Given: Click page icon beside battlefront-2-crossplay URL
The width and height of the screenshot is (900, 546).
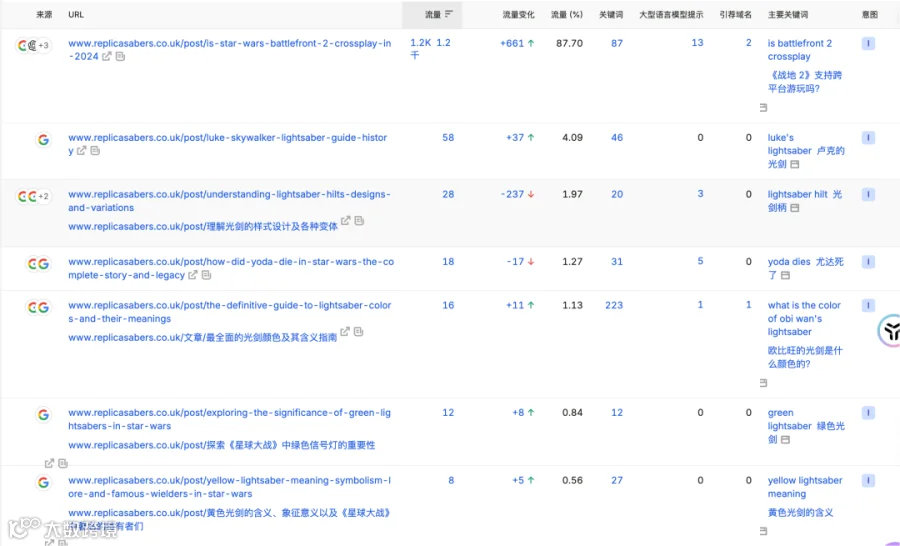Looking at the screenshot, I should tap(120, 56).
